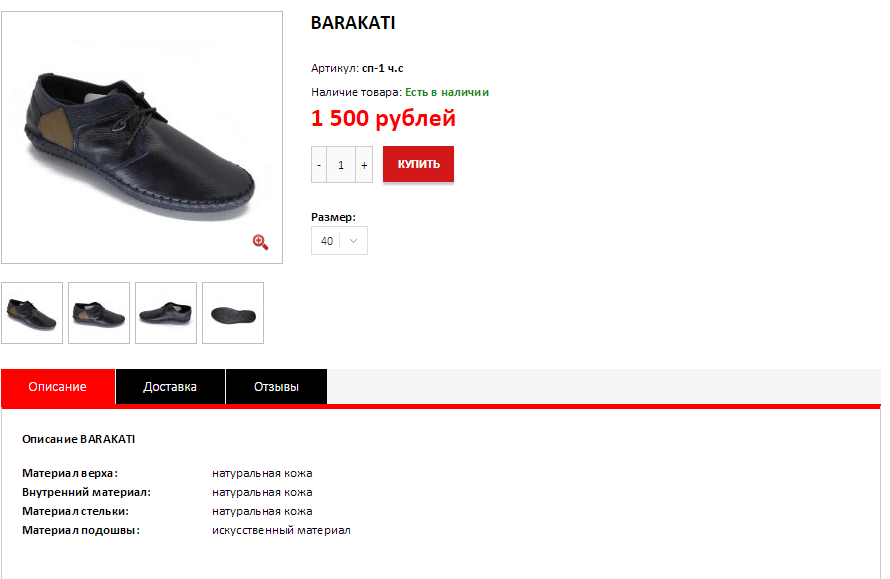890x579 pixels.
Task: Increase quantity with the plus button
Action: [x=364, y=165]
